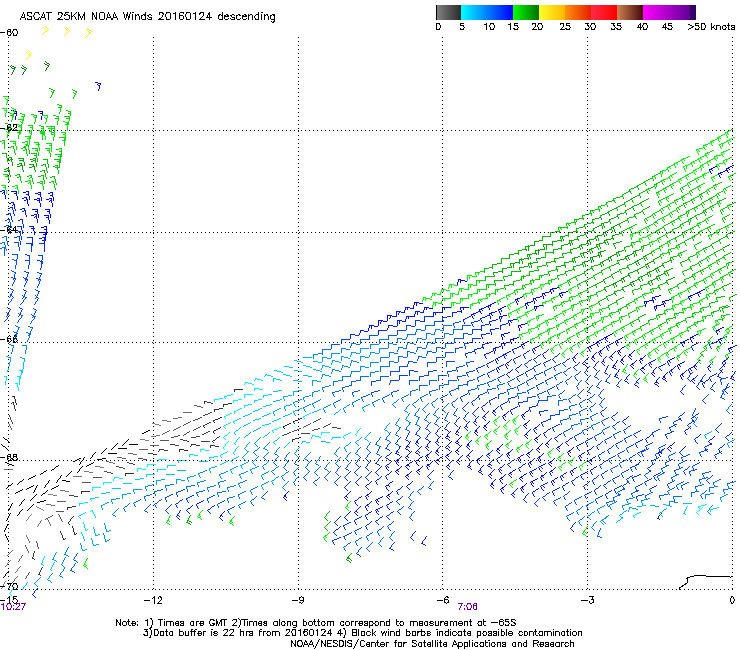Click the purple time stamp '7:08'
Viewport: 740px width, 650px height.
click(467, 607)
